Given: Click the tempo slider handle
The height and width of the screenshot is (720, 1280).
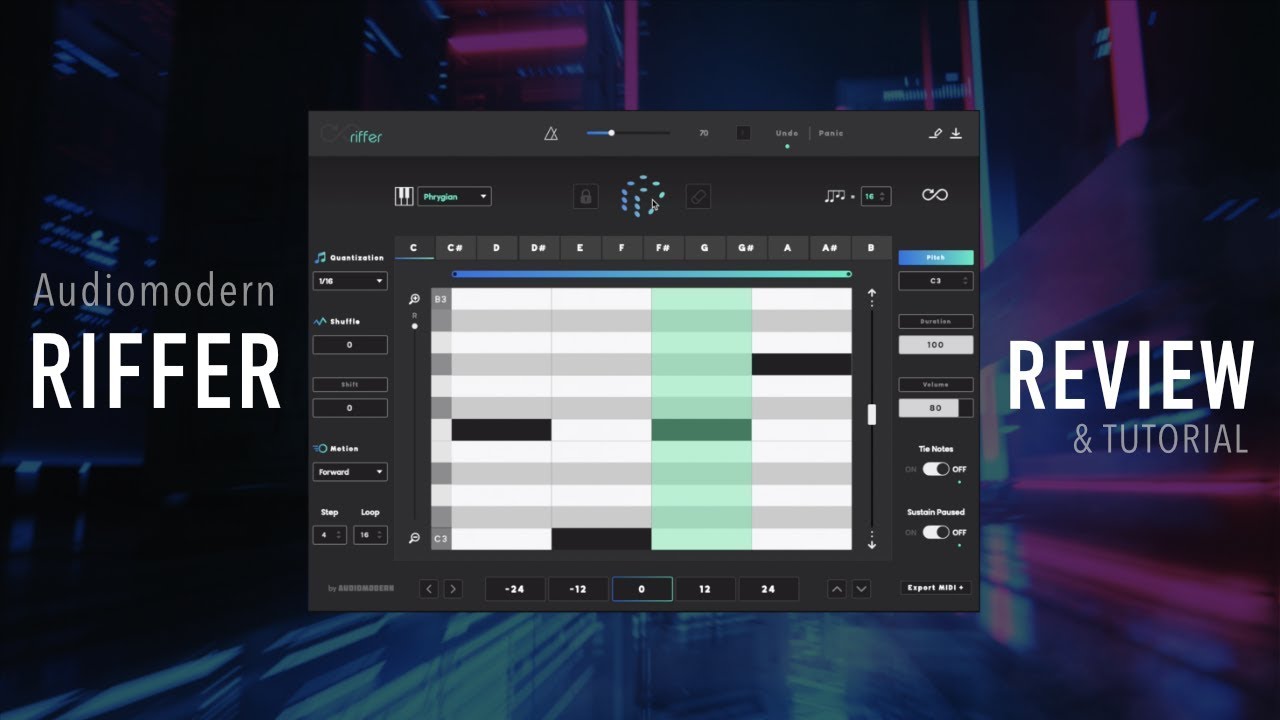Looking at the screenshot, I should 611,132.
